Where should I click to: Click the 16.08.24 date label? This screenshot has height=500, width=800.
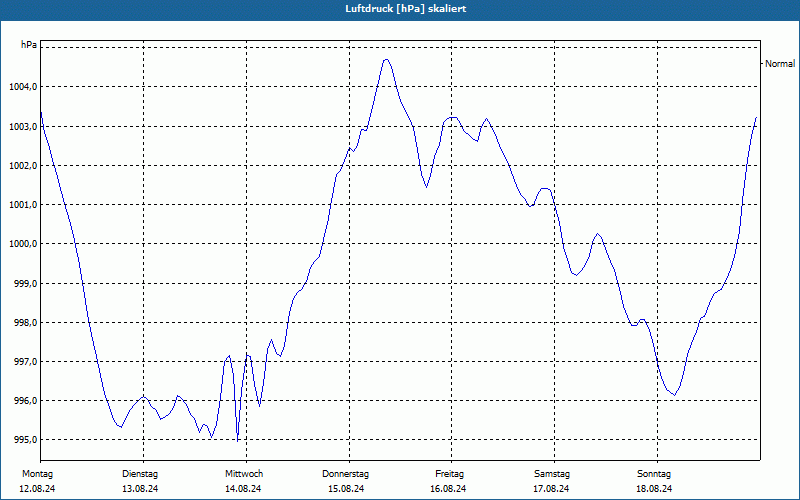click(x=448, y=489)
